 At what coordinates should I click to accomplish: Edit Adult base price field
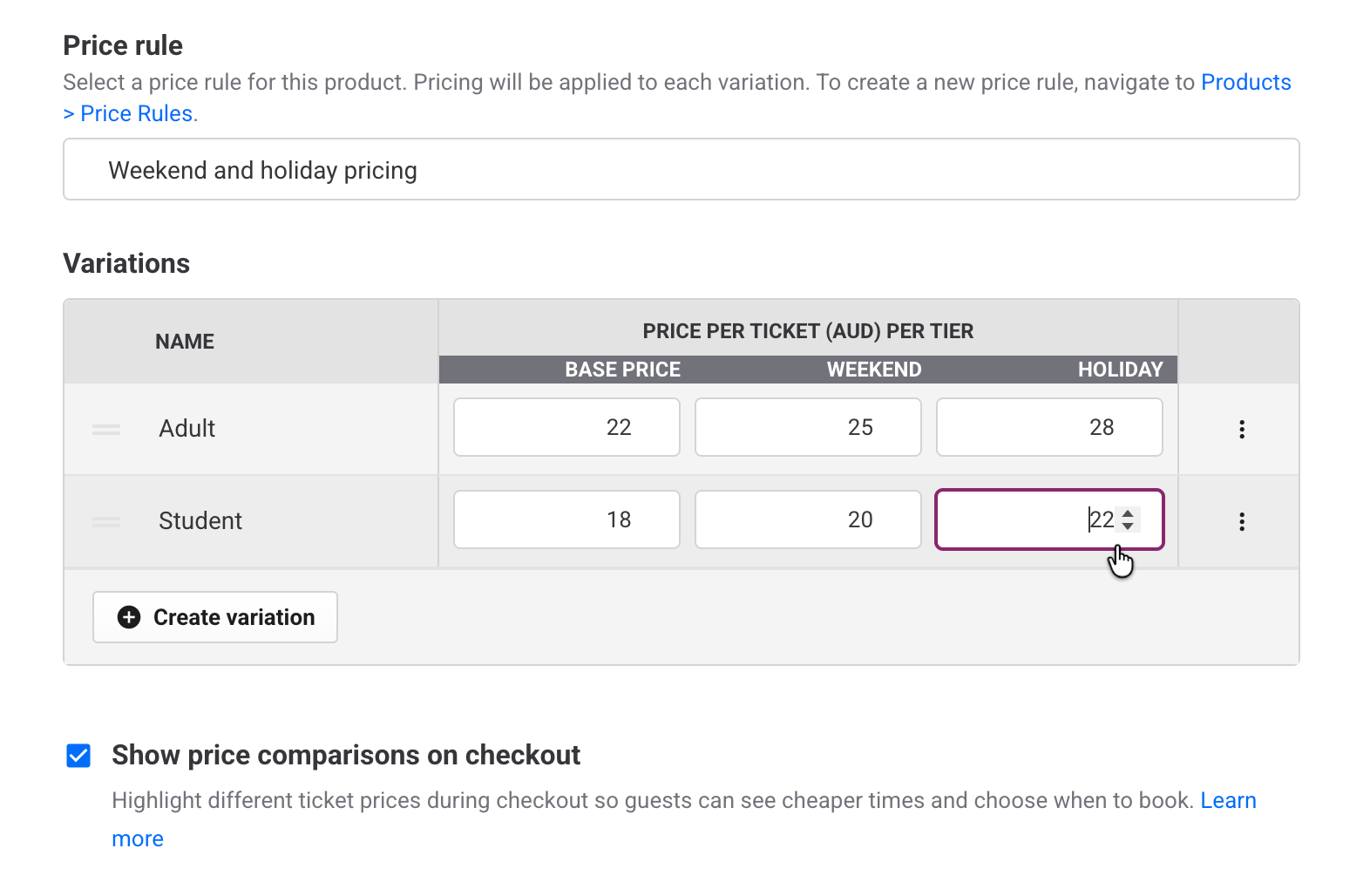pyautogui.click(x=566, y=427)
